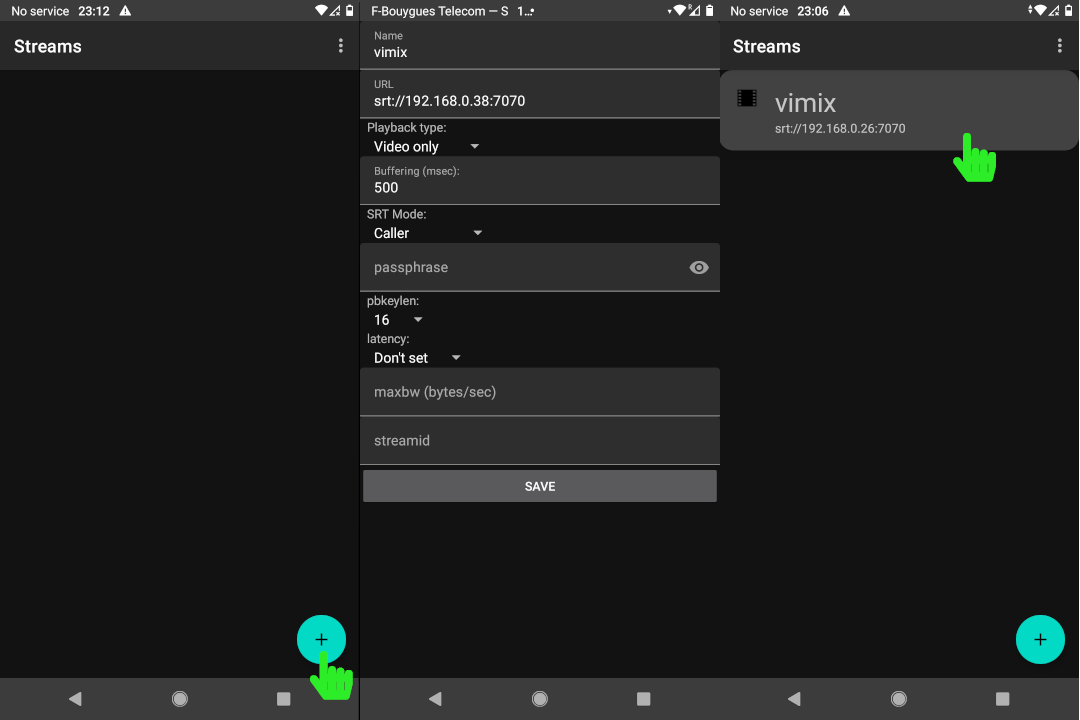
Task: Select the Streams title in the app bar
Action: click(x=47, y=46)
